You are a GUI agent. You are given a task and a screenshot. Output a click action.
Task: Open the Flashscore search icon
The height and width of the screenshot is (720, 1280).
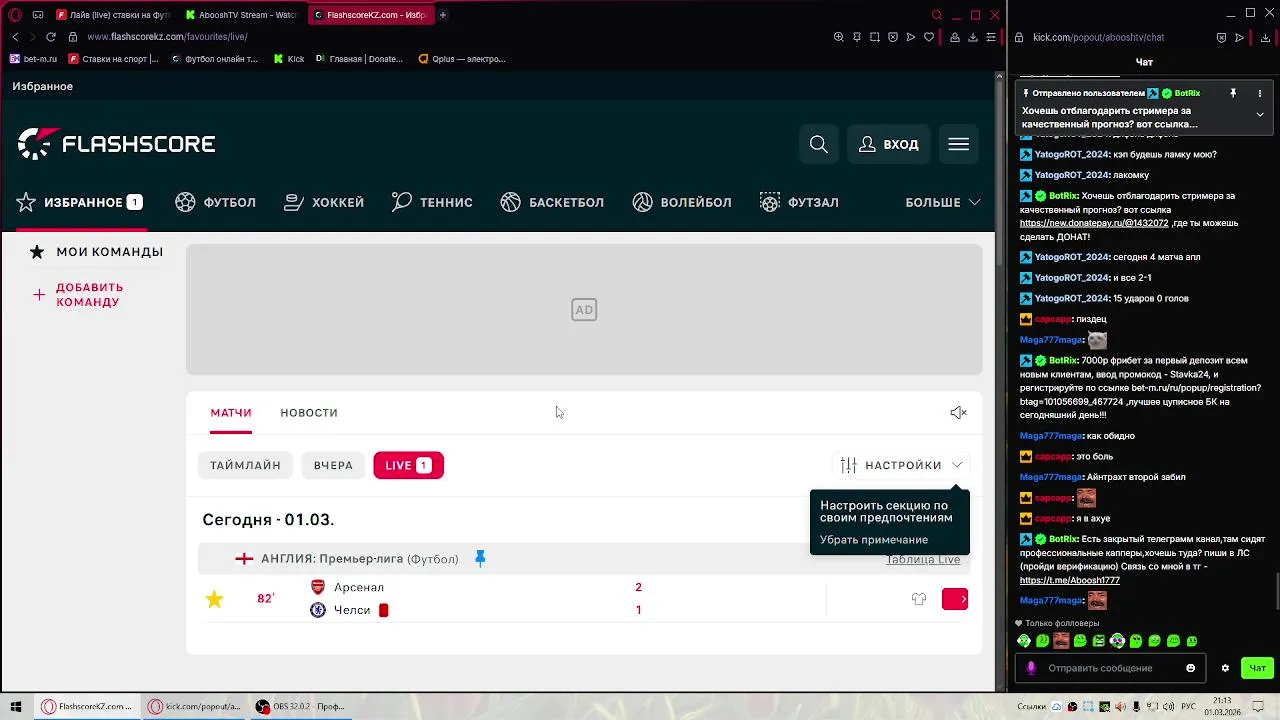[818, 144]
